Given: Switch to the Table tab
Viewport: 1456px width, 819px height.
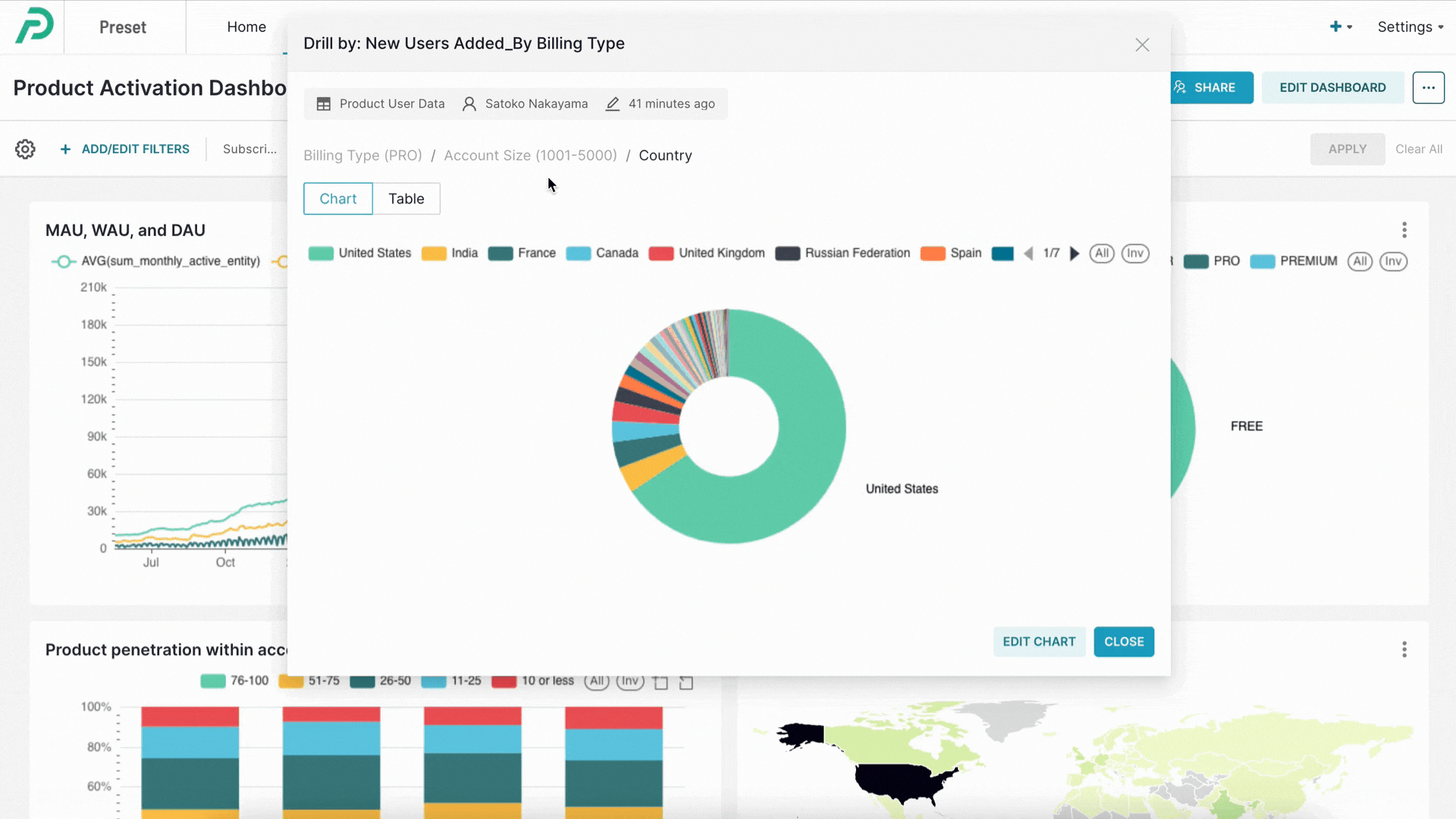Looking at the screenshot, I should click(x=406, y=199).
